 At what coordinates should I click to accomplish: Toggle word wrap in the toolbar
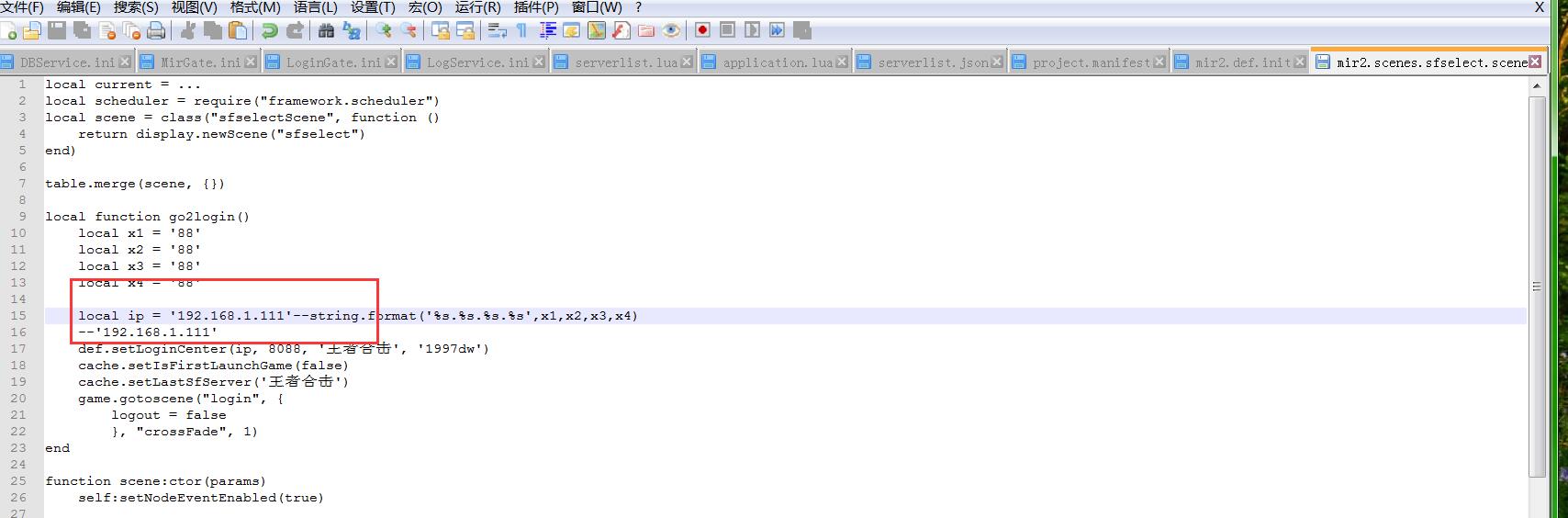pos(498,31)
